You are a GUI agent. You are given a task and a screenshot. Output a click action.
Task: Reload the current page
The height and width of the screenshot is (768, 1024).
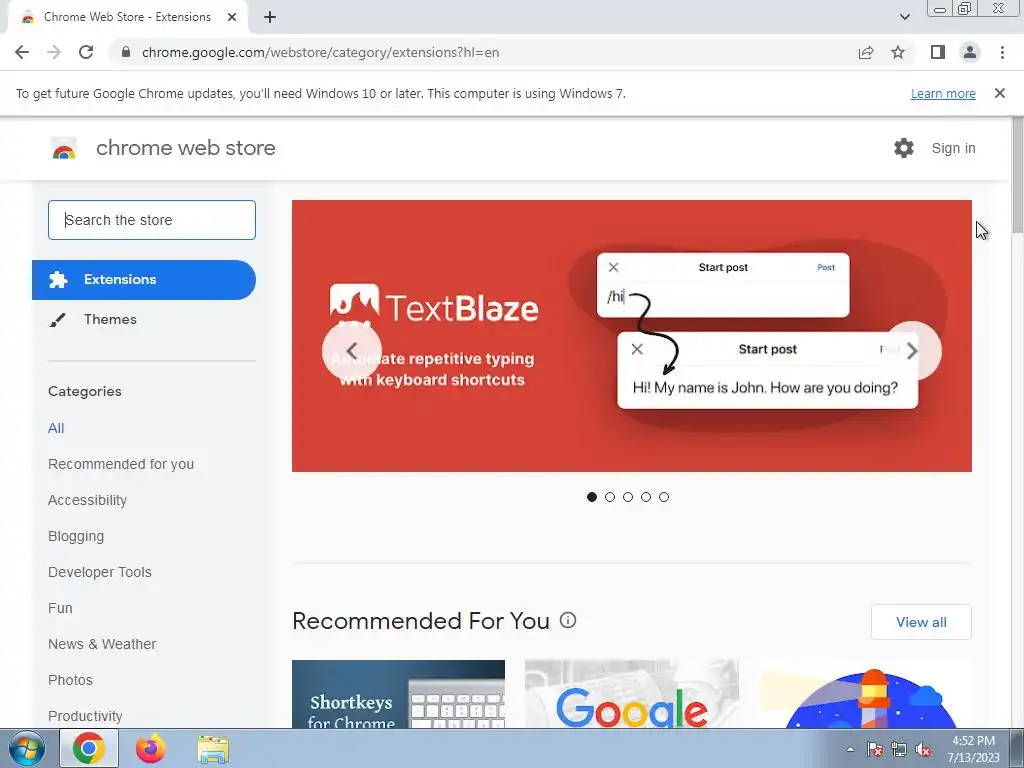86,52
